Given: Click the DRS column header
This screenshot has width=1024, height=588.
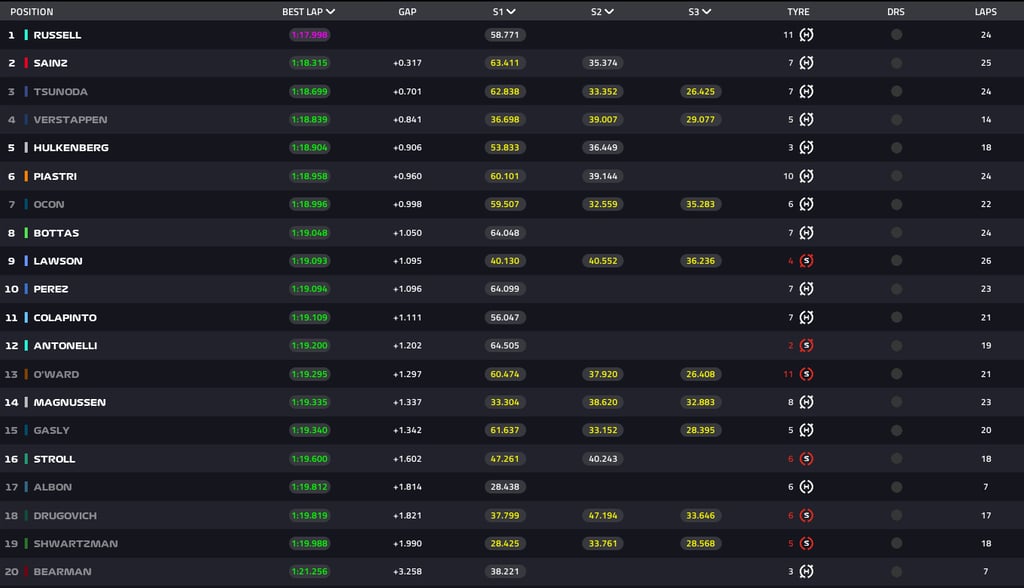Looking at the screenshot, I should [x=896, y=12].
